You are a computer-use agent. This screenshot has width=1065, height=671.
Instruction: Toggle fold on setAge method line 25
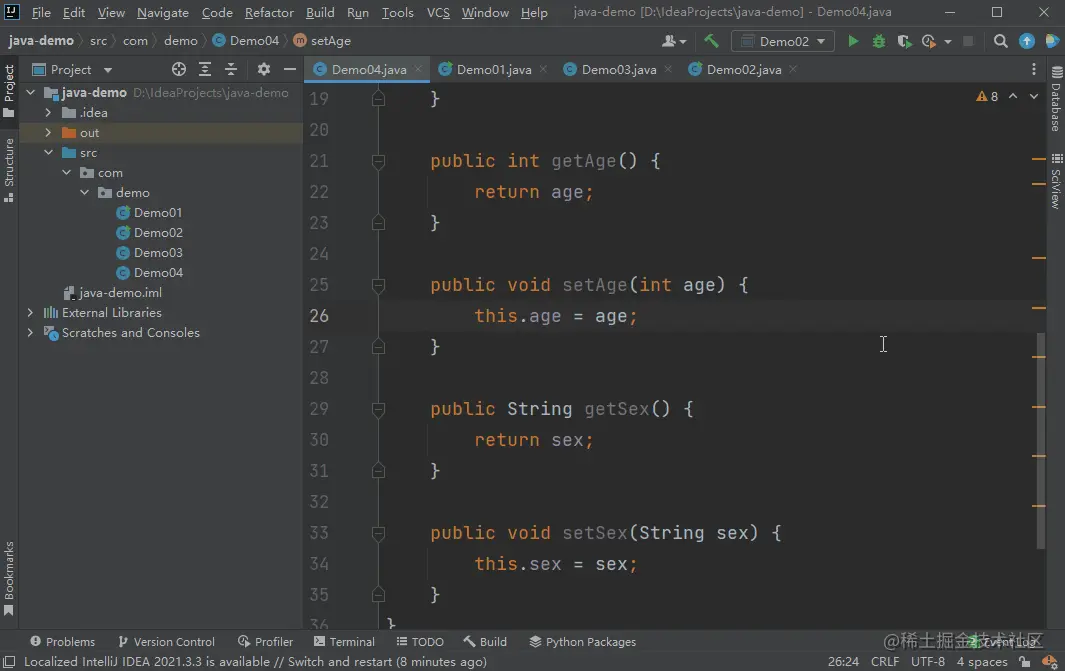(x=378, y=285)
